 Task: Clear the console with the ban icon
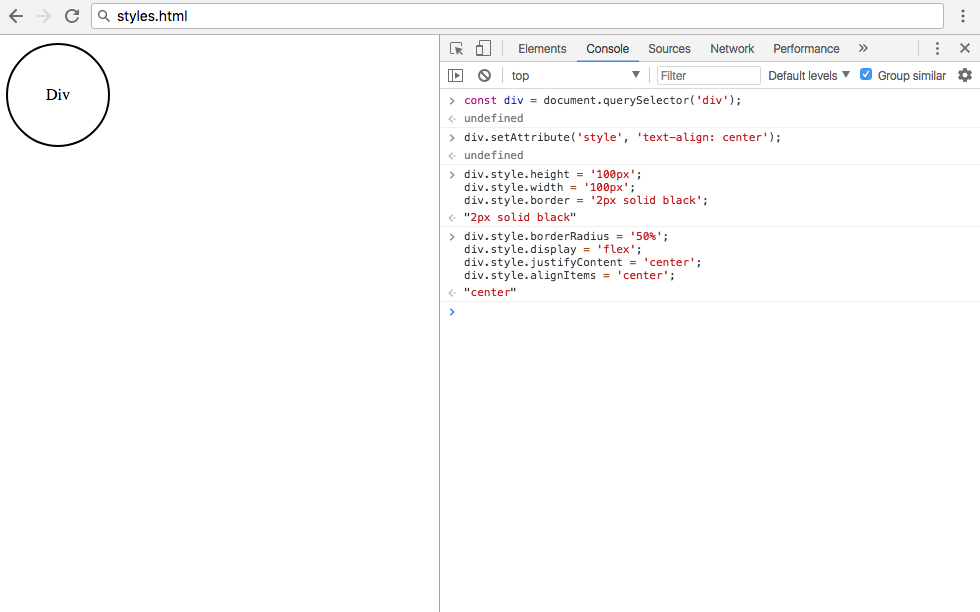click(484, 75)
